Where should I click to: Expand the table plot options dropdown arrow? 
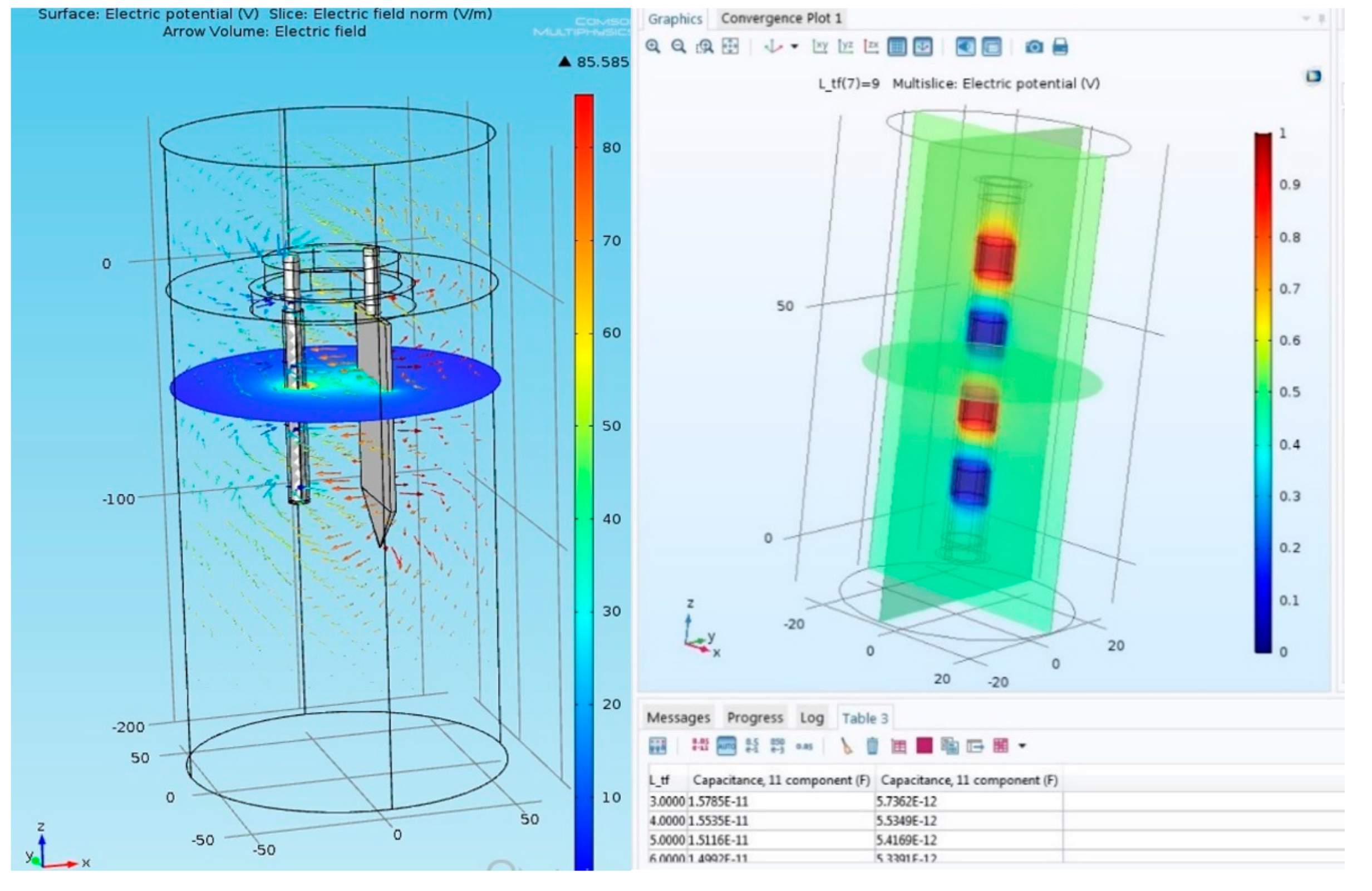click(1022, 746)
